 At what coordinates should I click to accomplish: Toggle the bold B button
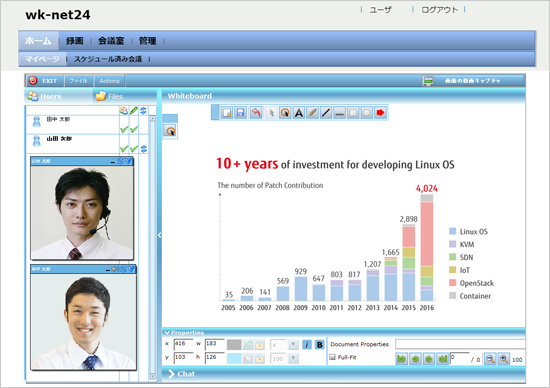pos(320,345)
